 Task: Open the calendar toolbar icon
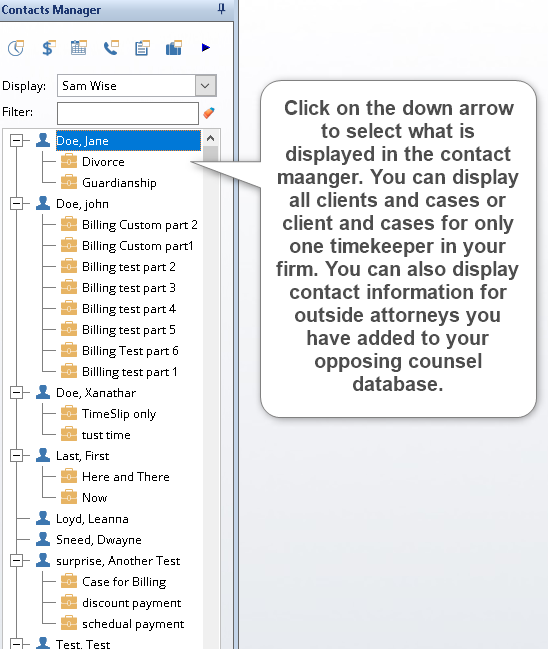pyautogui.click(x=79, y=48)
